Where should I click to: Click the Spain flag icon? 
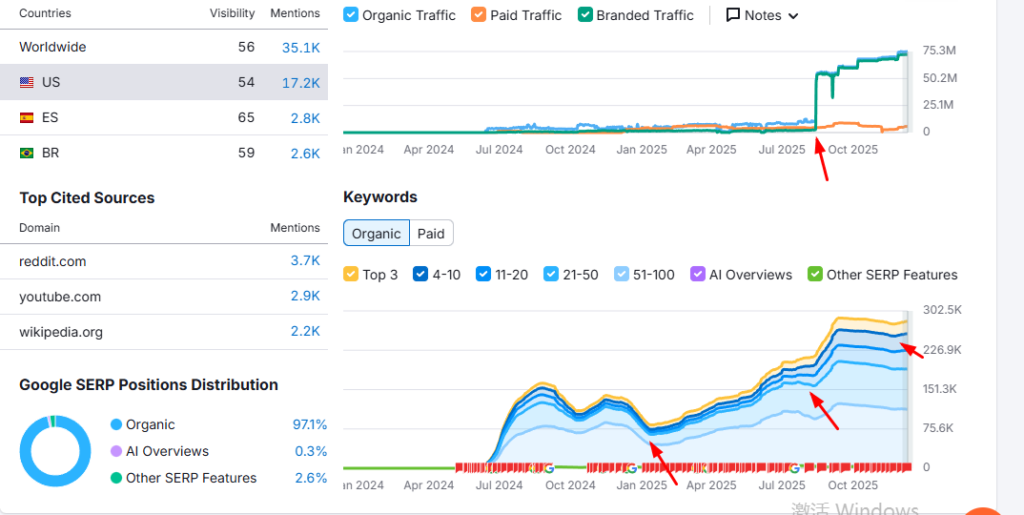pyautogui.click(x=27, y=118)
